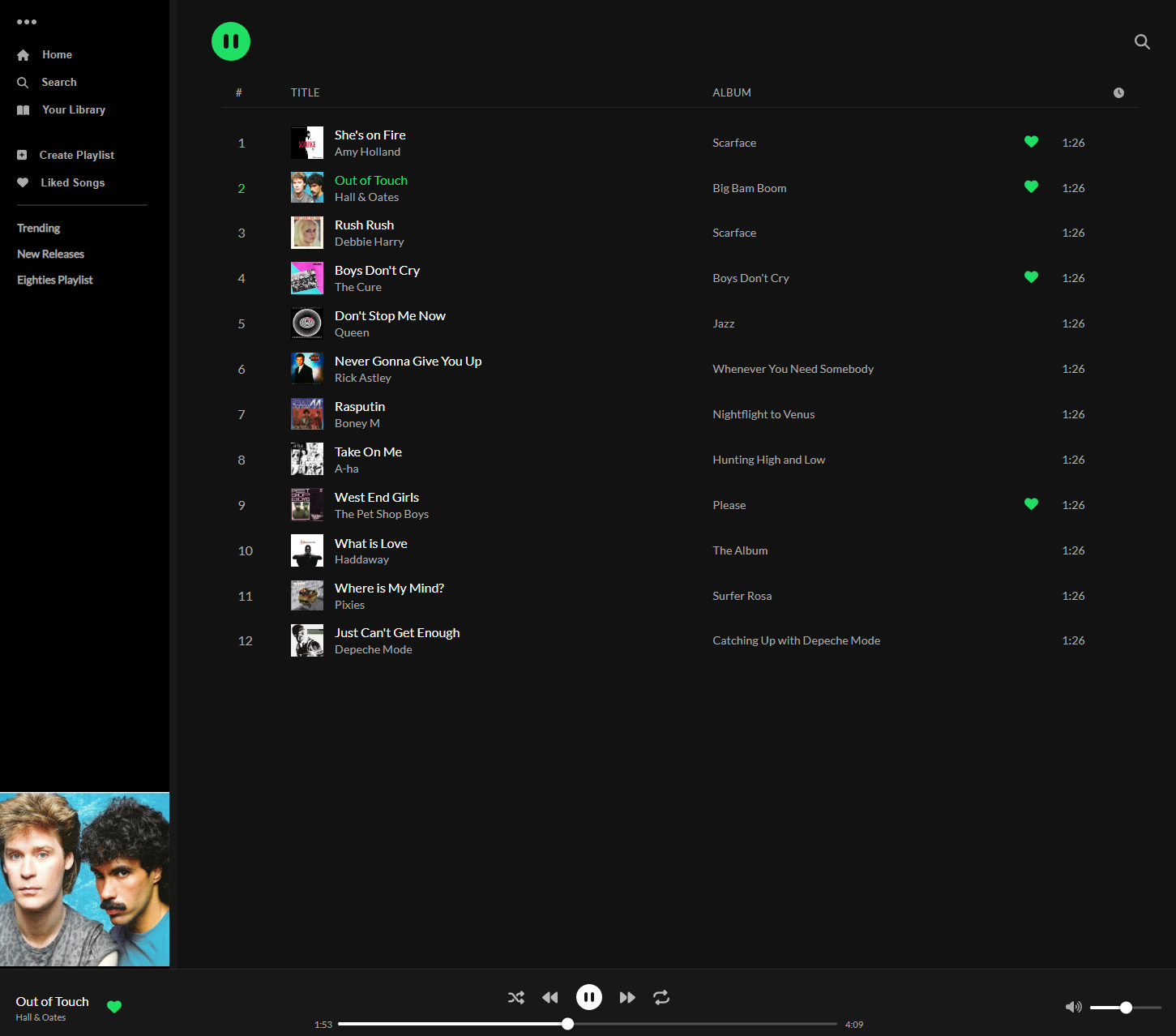Viewport: 1176px width, 1036px height.
Task: Open artist The Pet Shop Boys
Action: point(382,515)
